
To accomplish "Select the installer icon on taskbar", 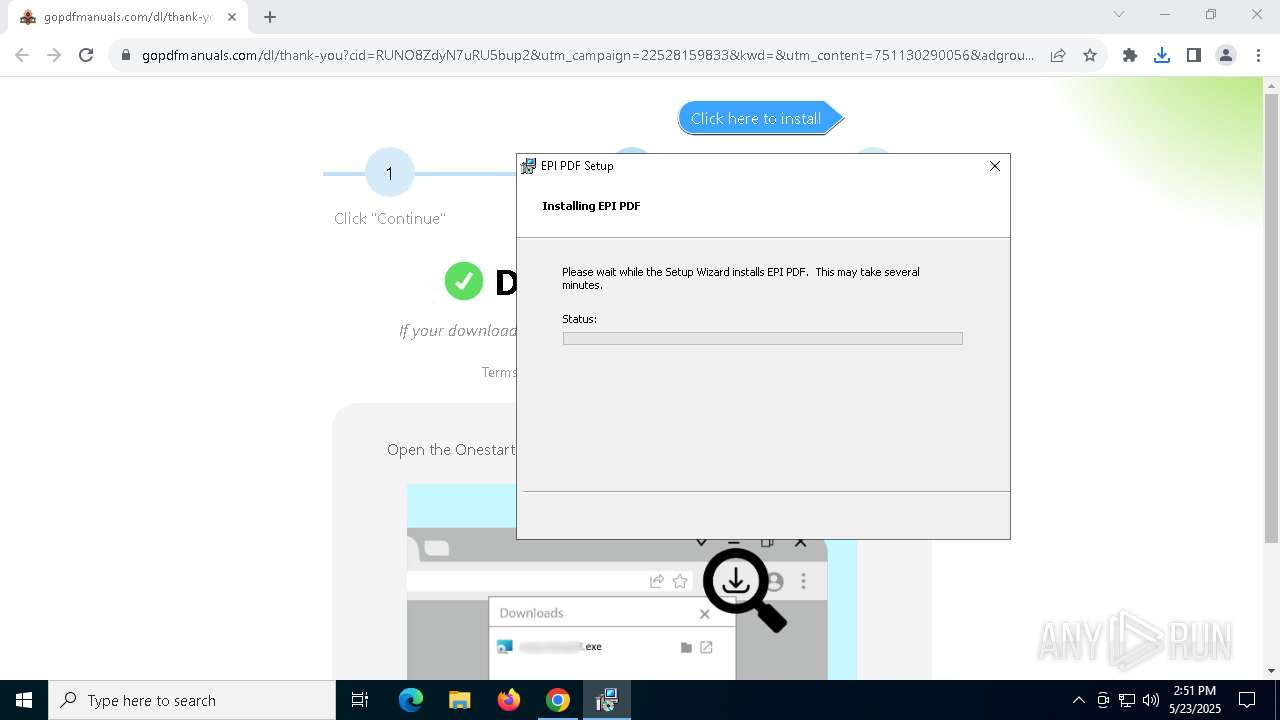I will pos(606,700).
